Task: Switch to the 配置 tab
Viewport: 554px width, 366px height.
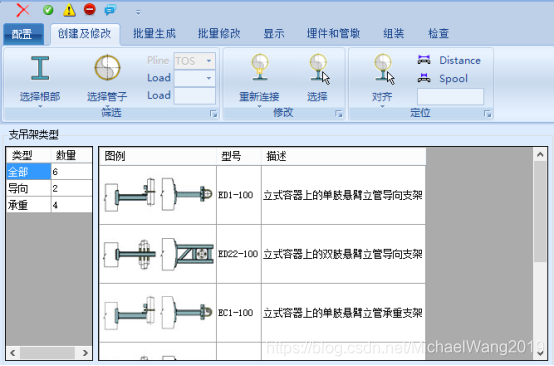Action: pyautogui.click(x=24, y=34)
